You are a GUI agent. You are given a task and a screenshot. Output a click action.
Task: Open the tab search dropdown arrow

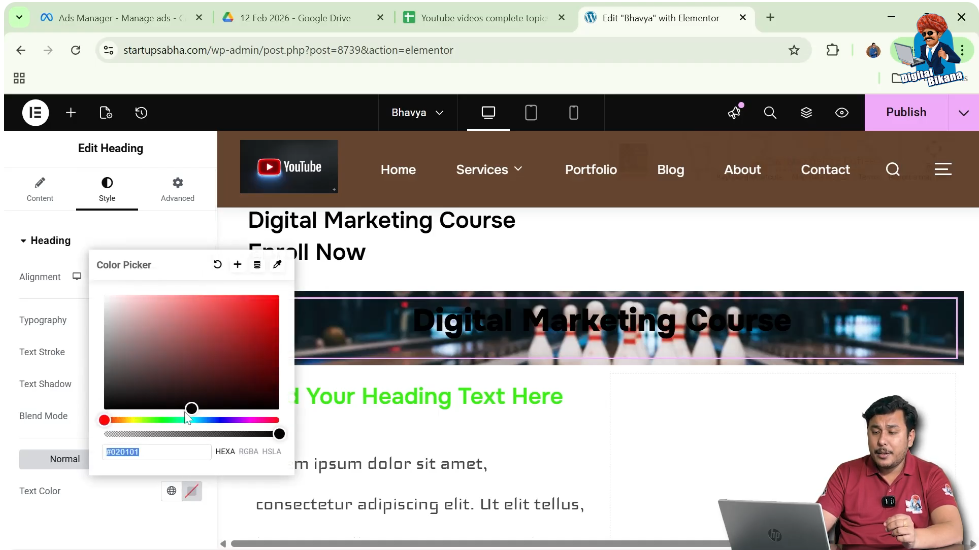(19, 17)
